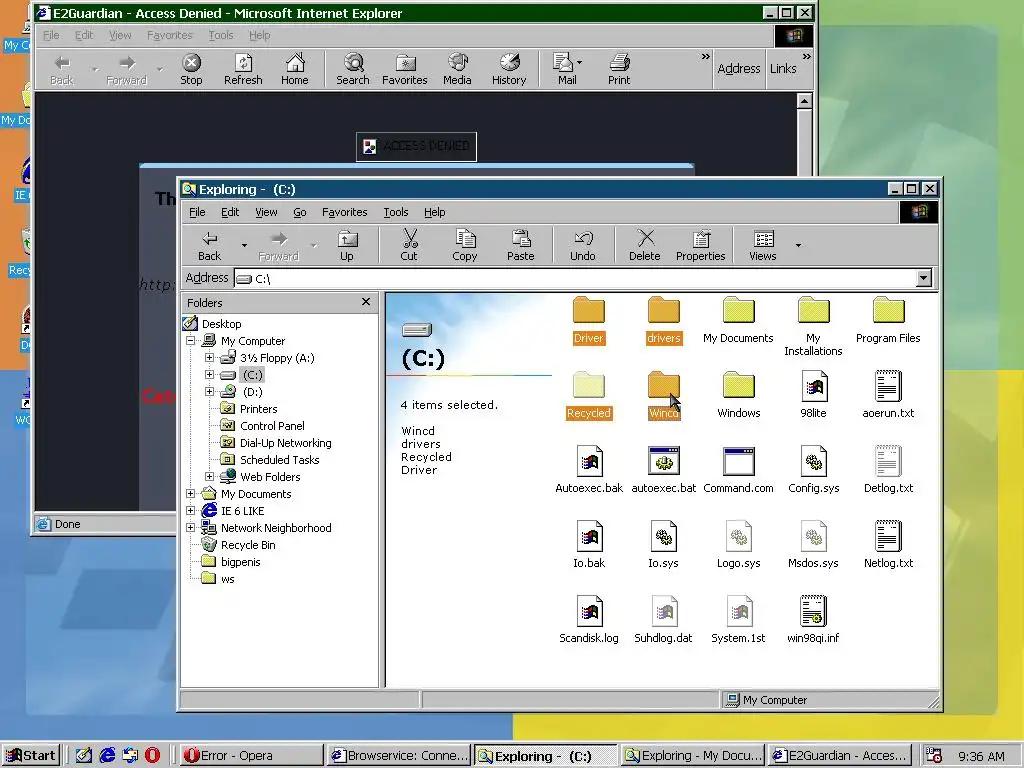Viewport: 1024px width, 768px height.
Task: Delete the selected items via toolbar
Action: pyautogui.click(x=645, y=245)
